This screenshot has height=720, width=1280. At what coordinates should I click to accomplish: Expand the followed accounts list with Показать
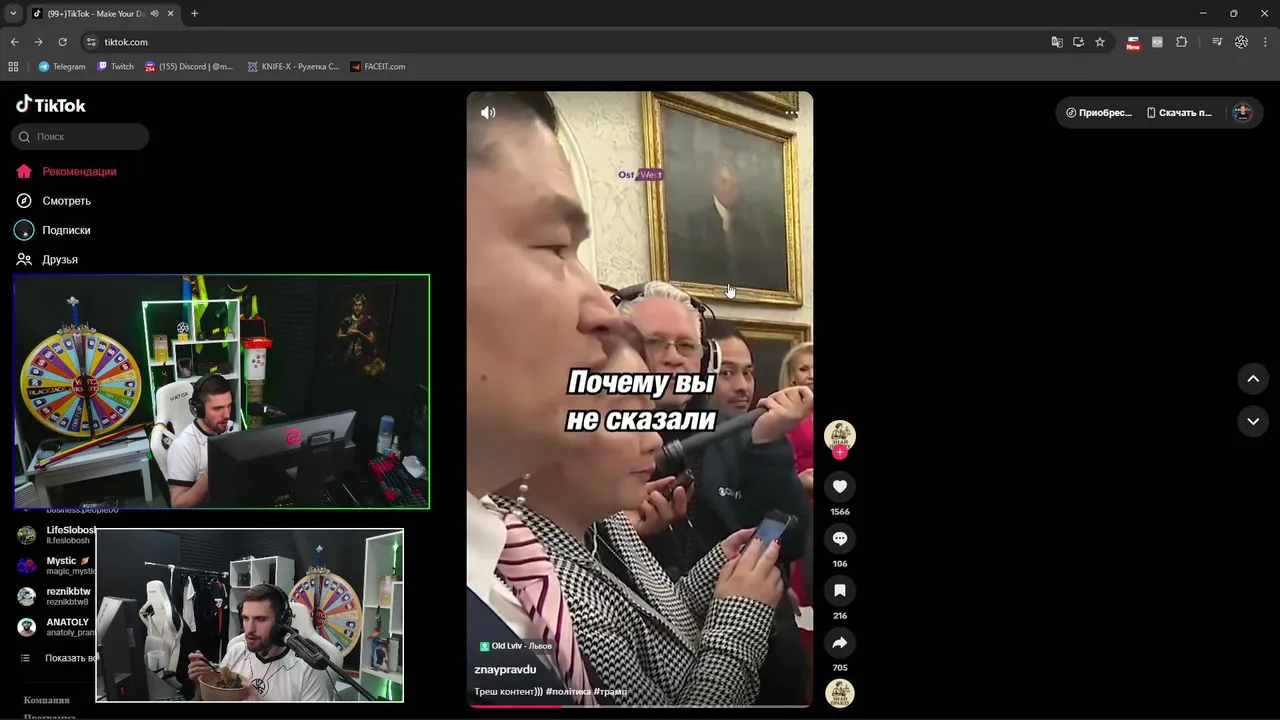pos(58,658)
